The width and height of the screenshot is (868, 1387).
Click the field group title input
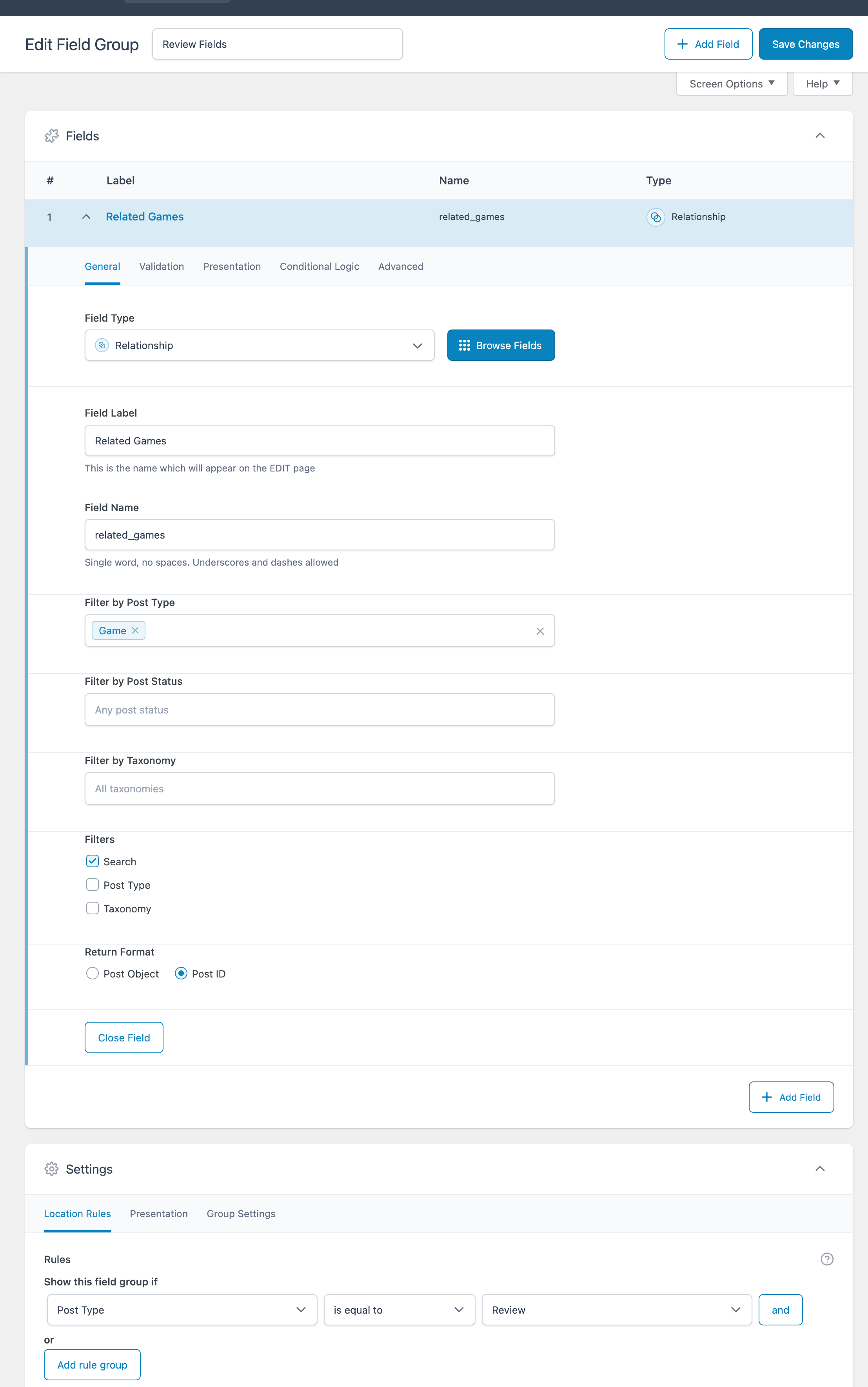pyautogui.click(x=277, y=44)
